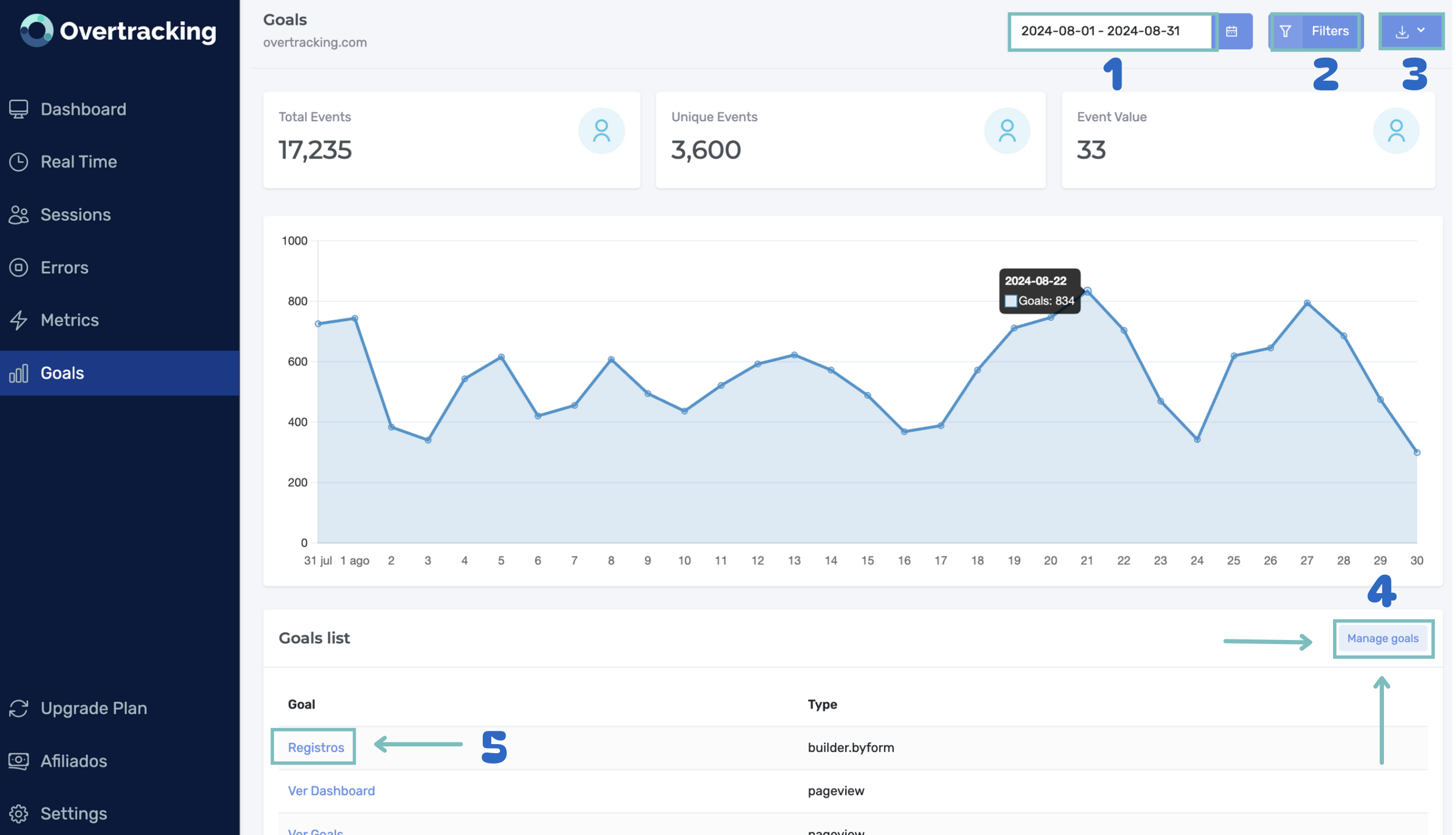Image resolution: width=1456 pixels, height=835 pixels.
Task: Click the overtracking.com subtitle
Action: coord(316,42)
